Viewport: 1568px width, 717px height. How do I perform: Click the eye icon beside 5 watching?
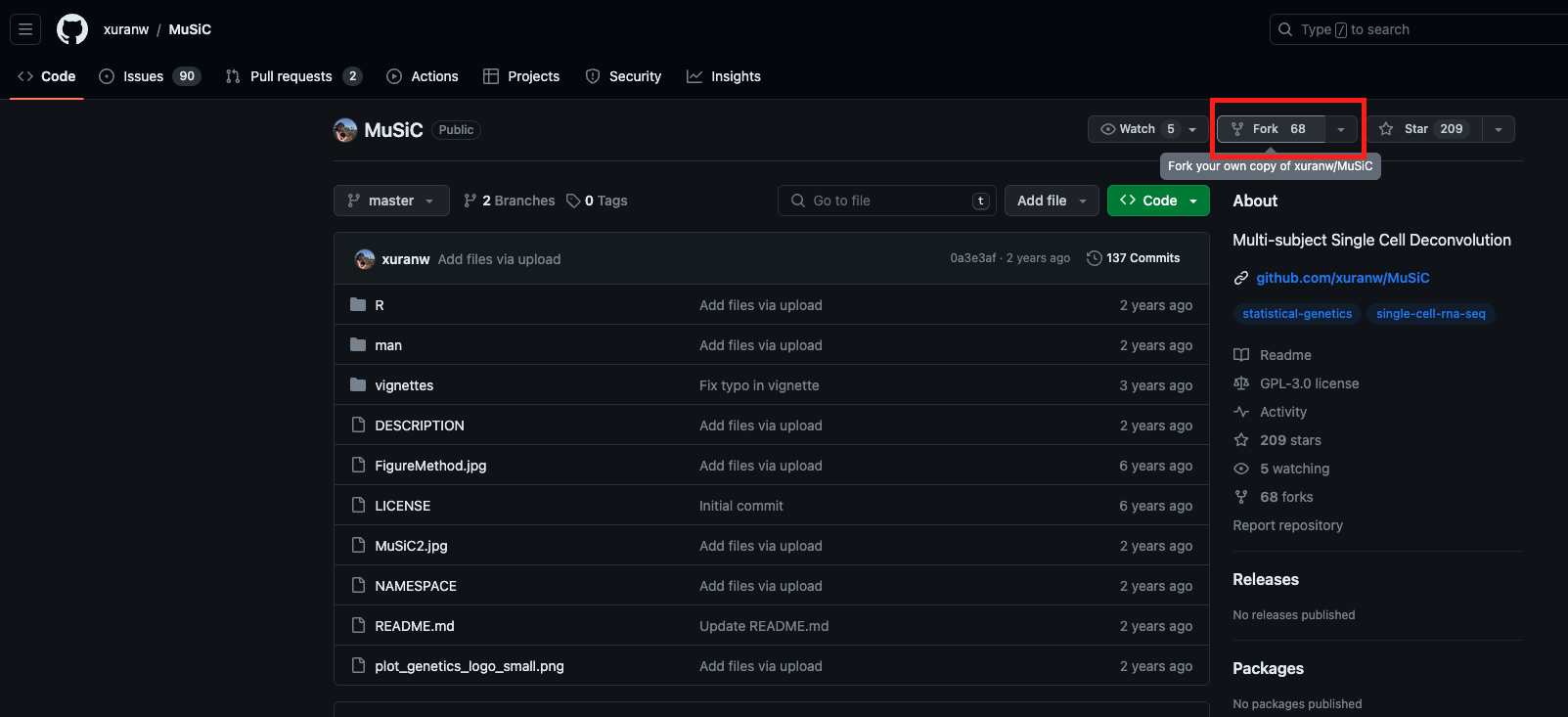(x=1241, y=469)
